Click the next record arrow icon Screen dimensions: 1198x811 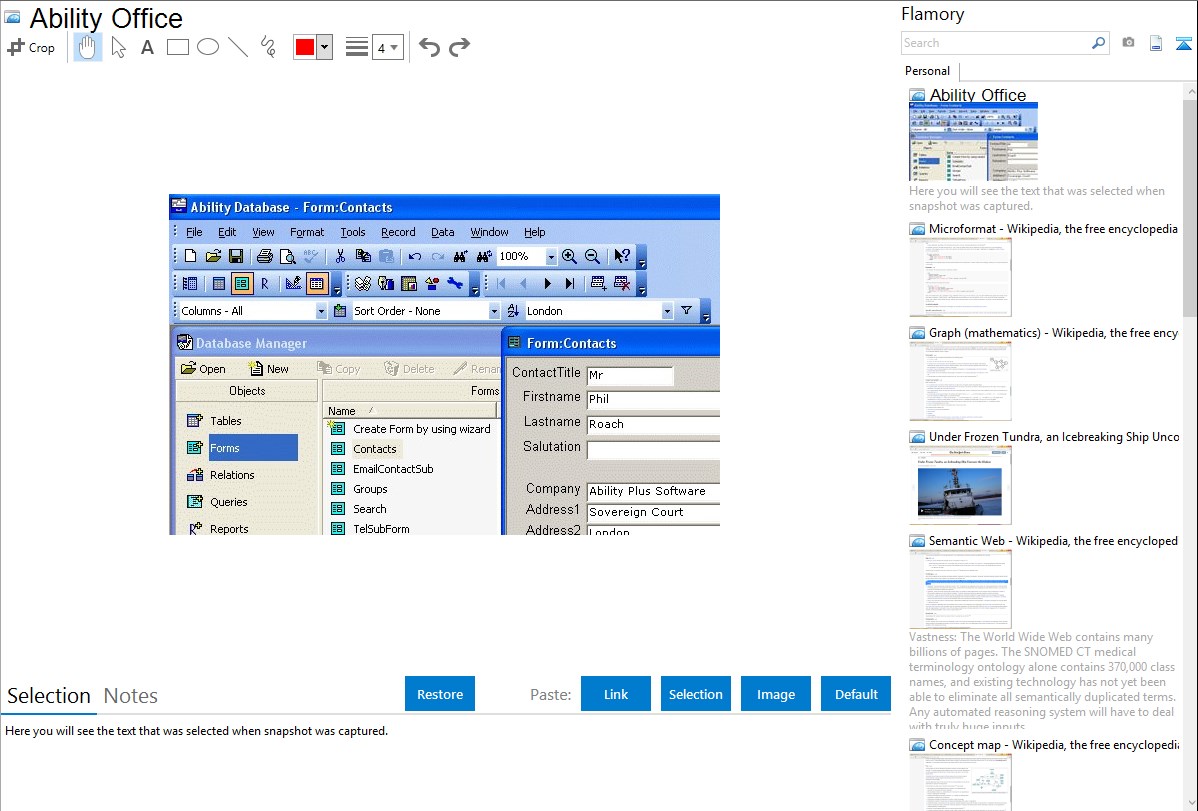click(547, 284)
